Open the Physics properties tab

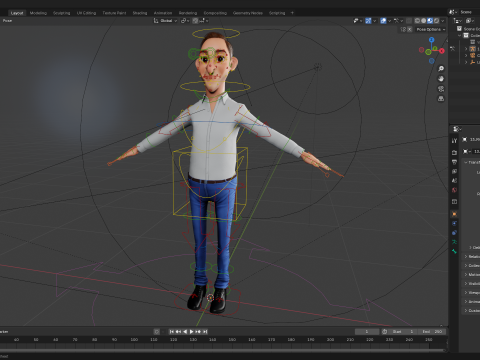pyautogui.click(x=454, y=223)
